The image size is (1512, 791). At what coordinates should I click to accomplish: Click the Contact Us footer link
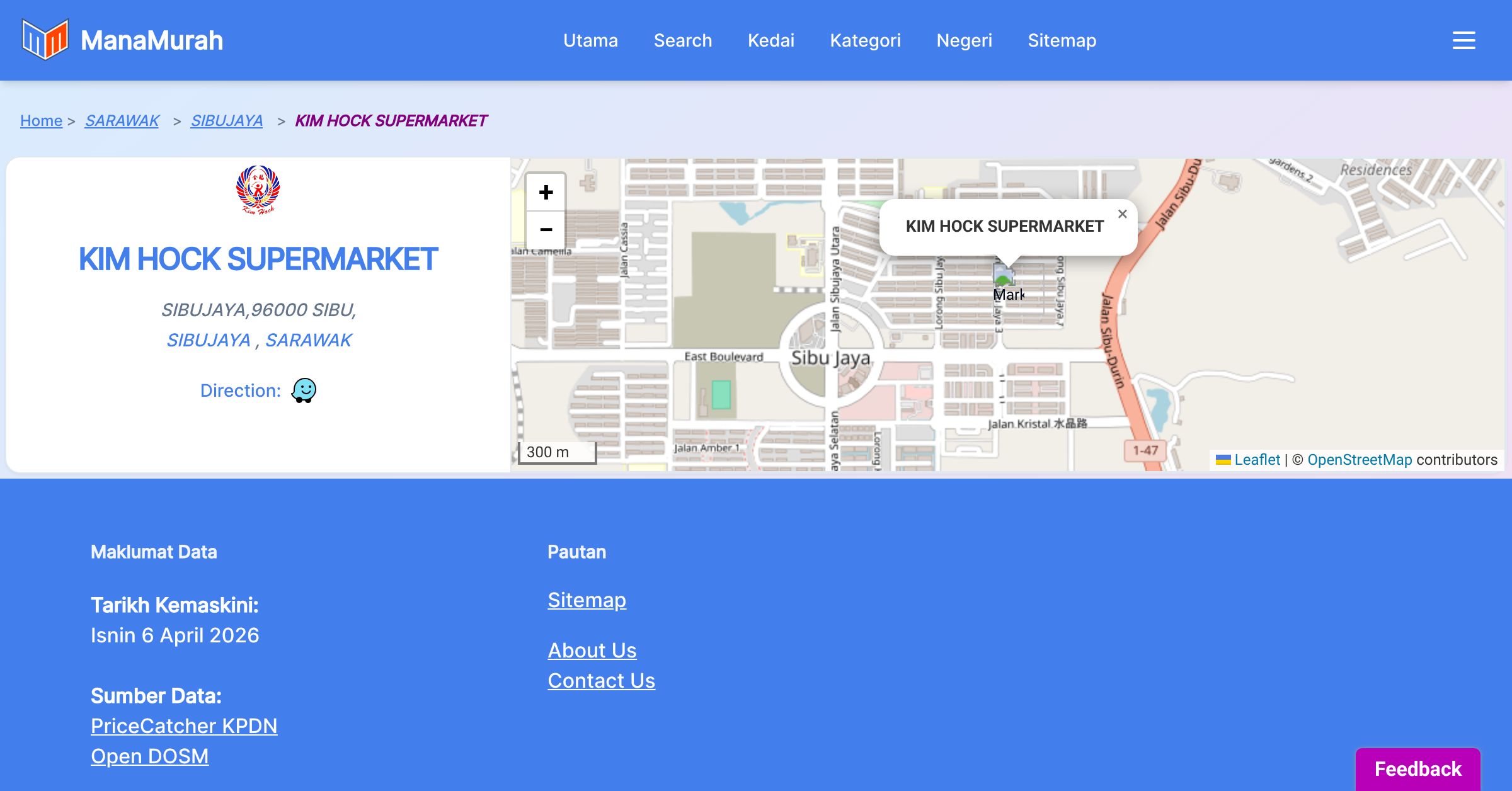point(601,681)
